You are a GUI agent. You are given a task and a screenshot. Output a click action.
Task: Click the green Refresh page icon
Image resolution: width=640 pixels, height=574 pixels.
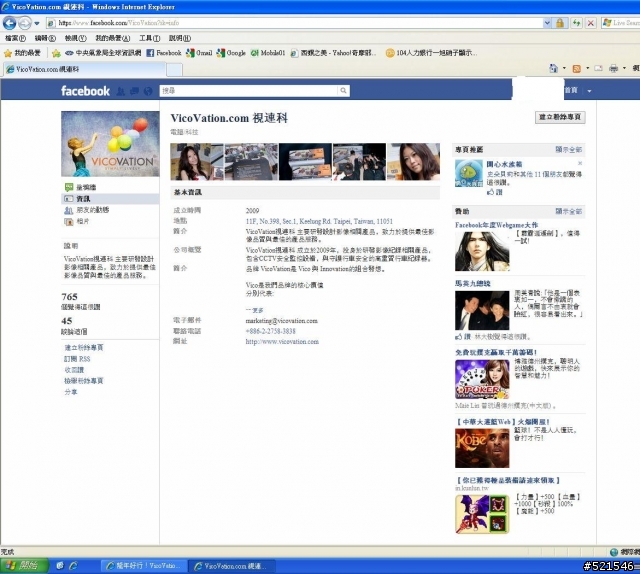[x=576, y=23]
